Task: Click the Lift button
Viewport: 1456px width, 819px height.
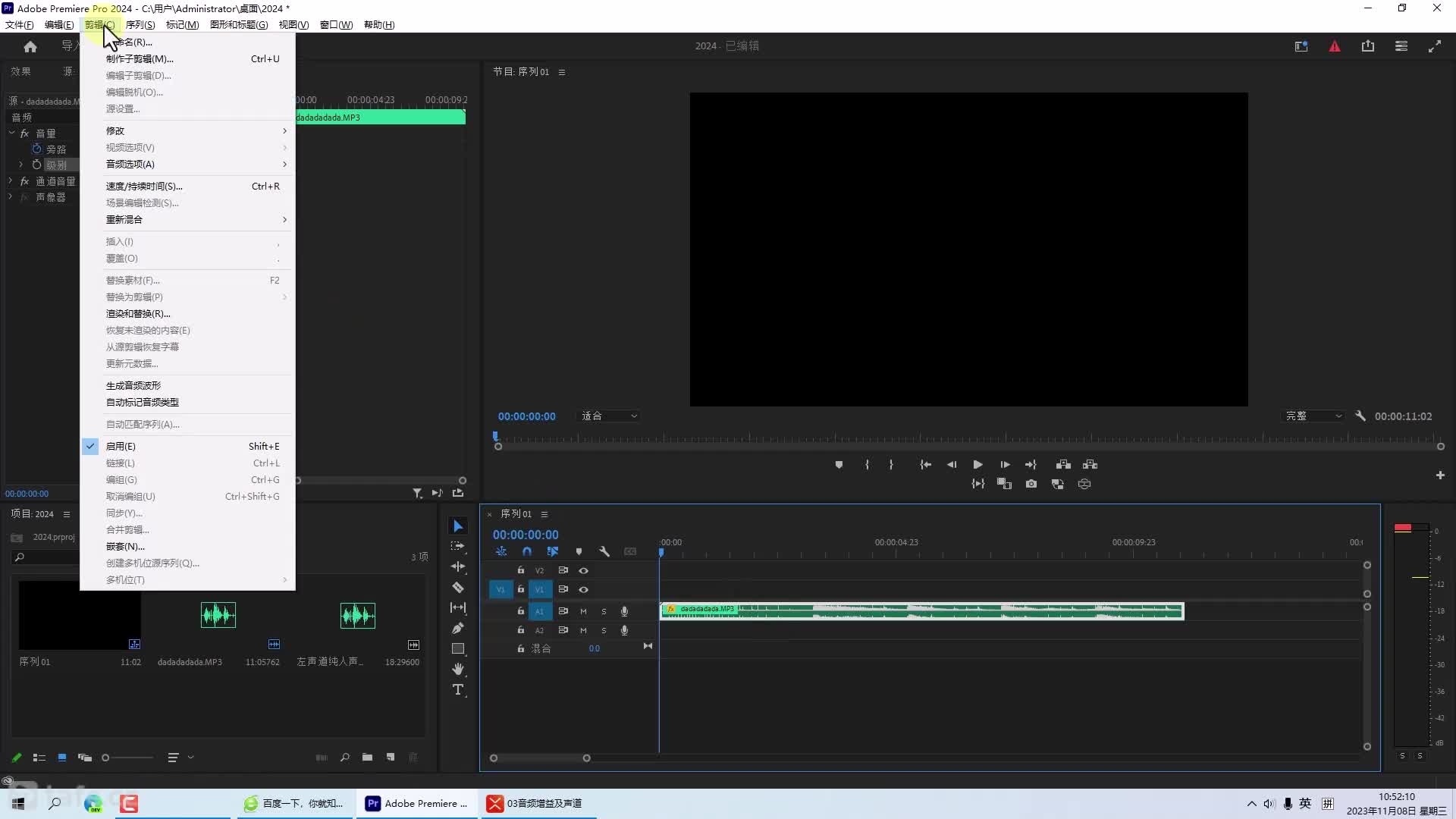Action: (x=1063, y=465)
